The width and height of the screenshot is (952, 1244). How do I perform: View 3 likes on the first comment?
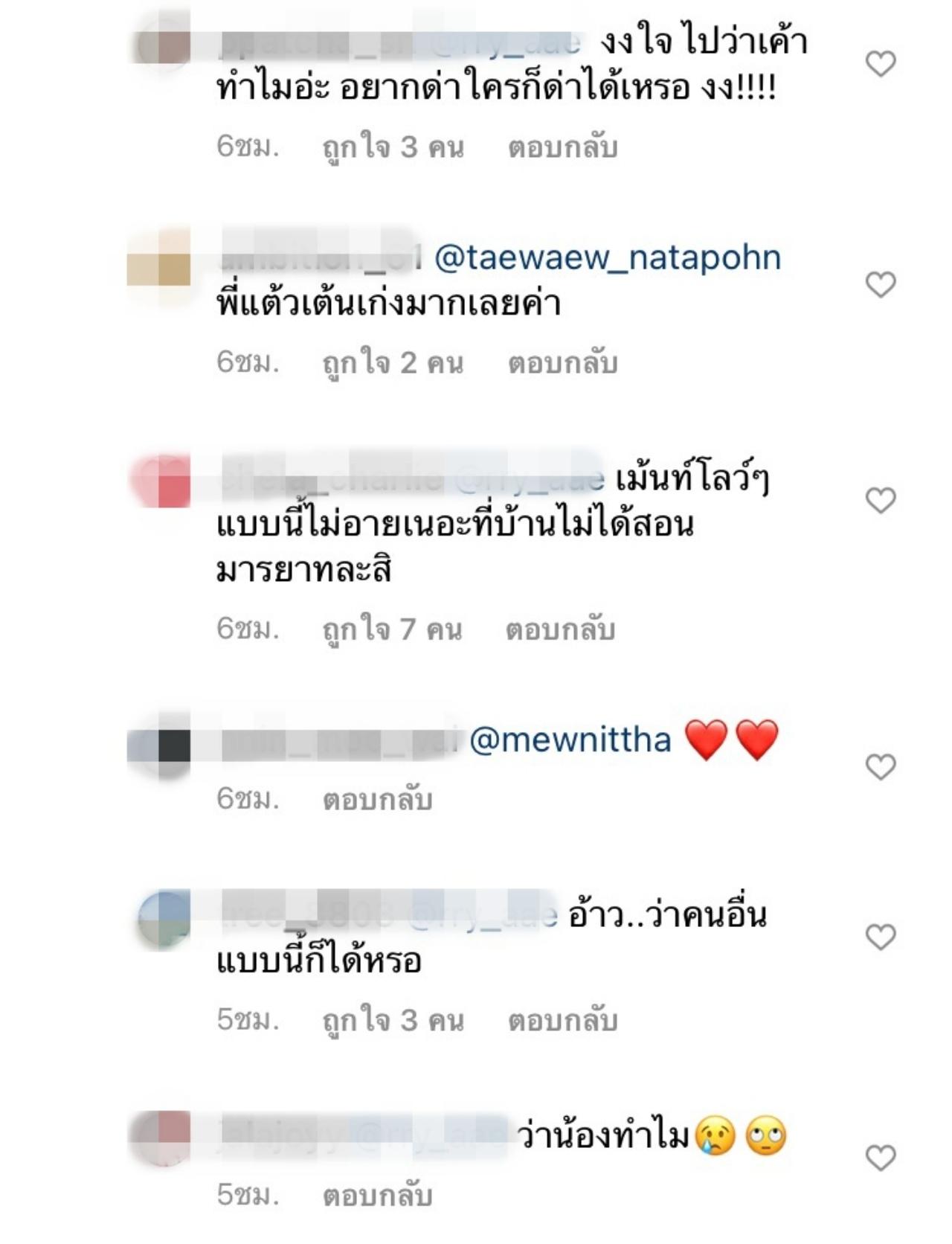coord(393,147)
